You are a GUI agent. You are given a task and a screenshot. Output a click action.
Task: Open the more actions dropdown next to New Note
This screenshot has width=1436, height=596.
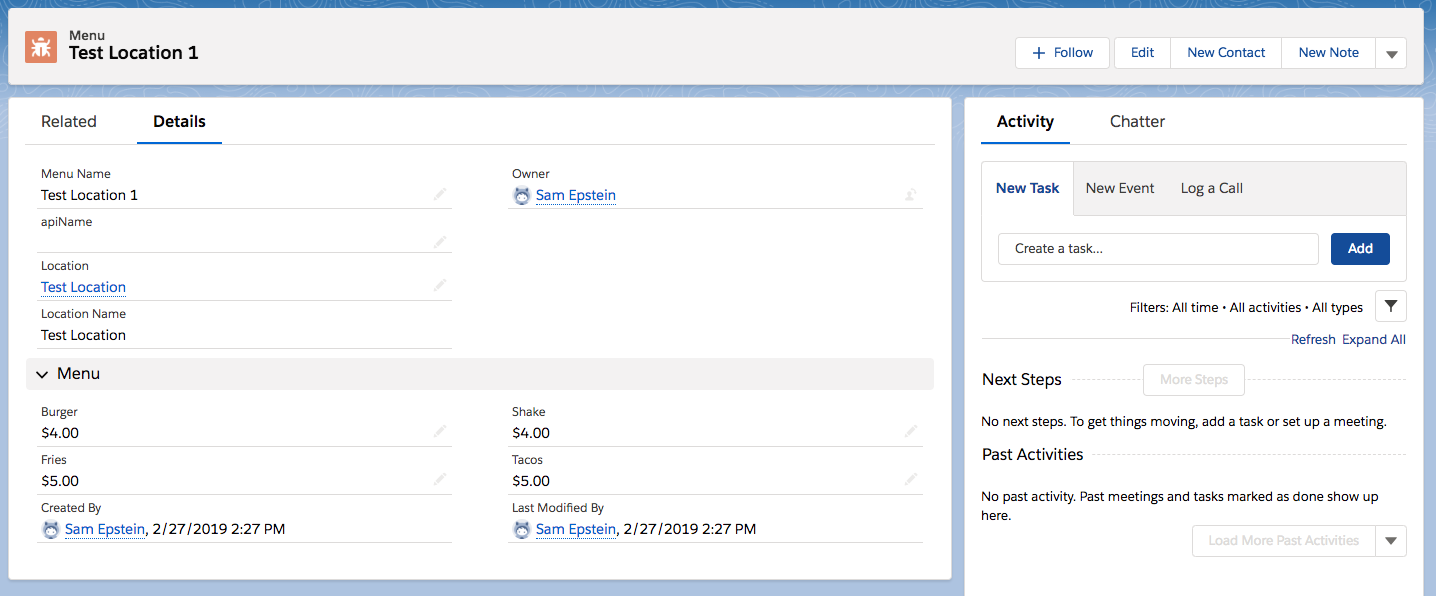coord(1391,54)
